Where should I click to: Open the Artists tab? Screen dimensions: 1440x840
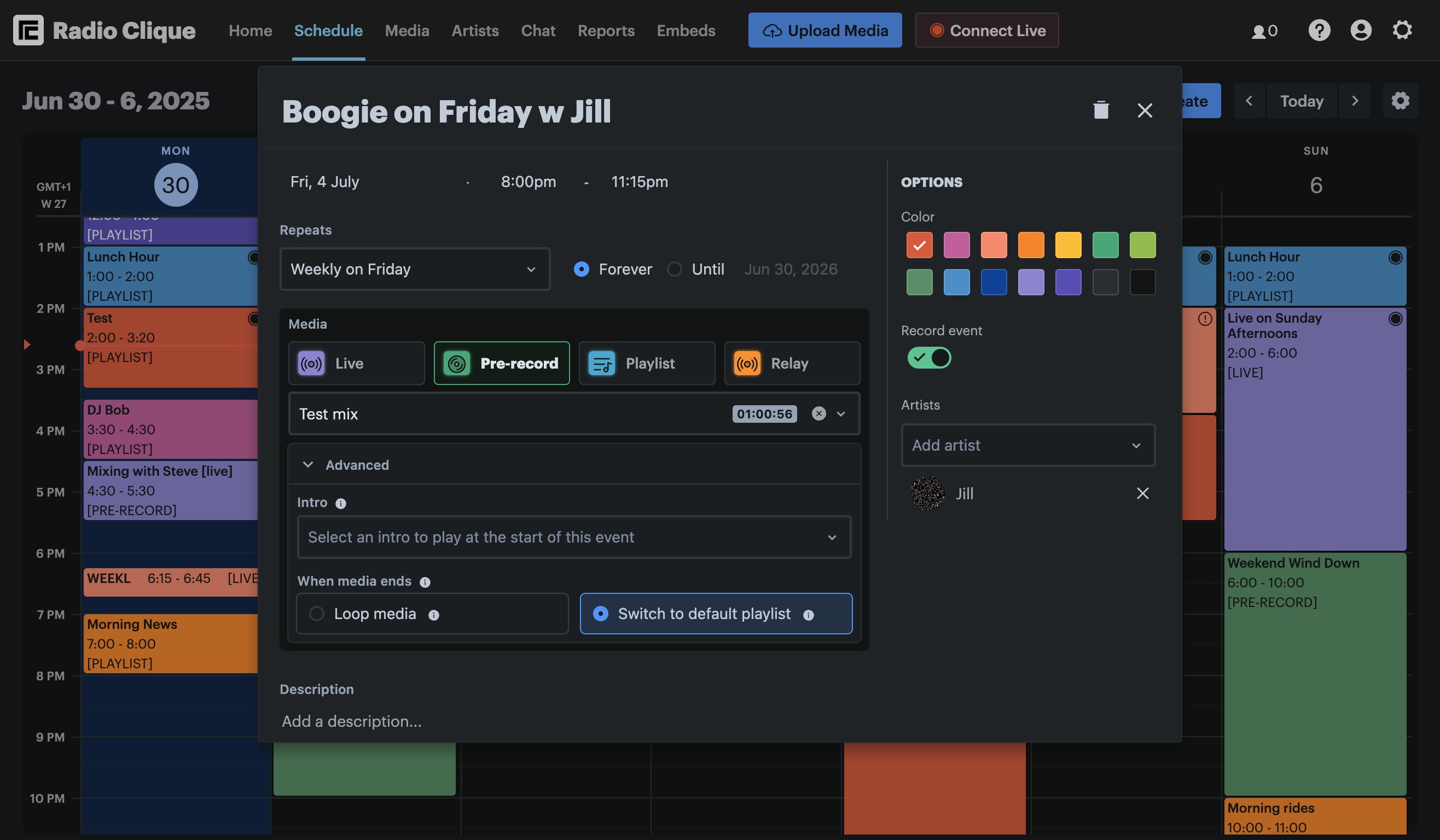[x=475, y=30]
